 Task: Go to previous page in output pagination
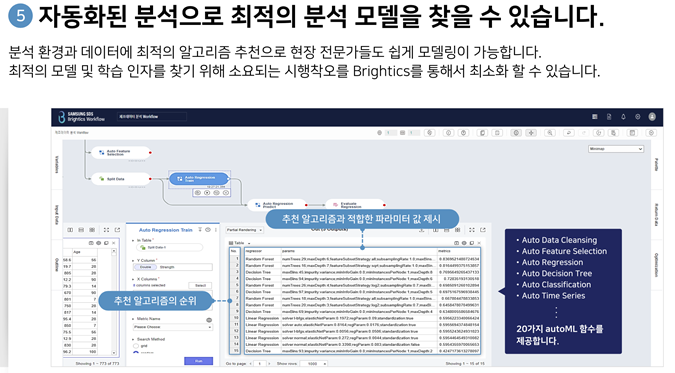[251, 364]
